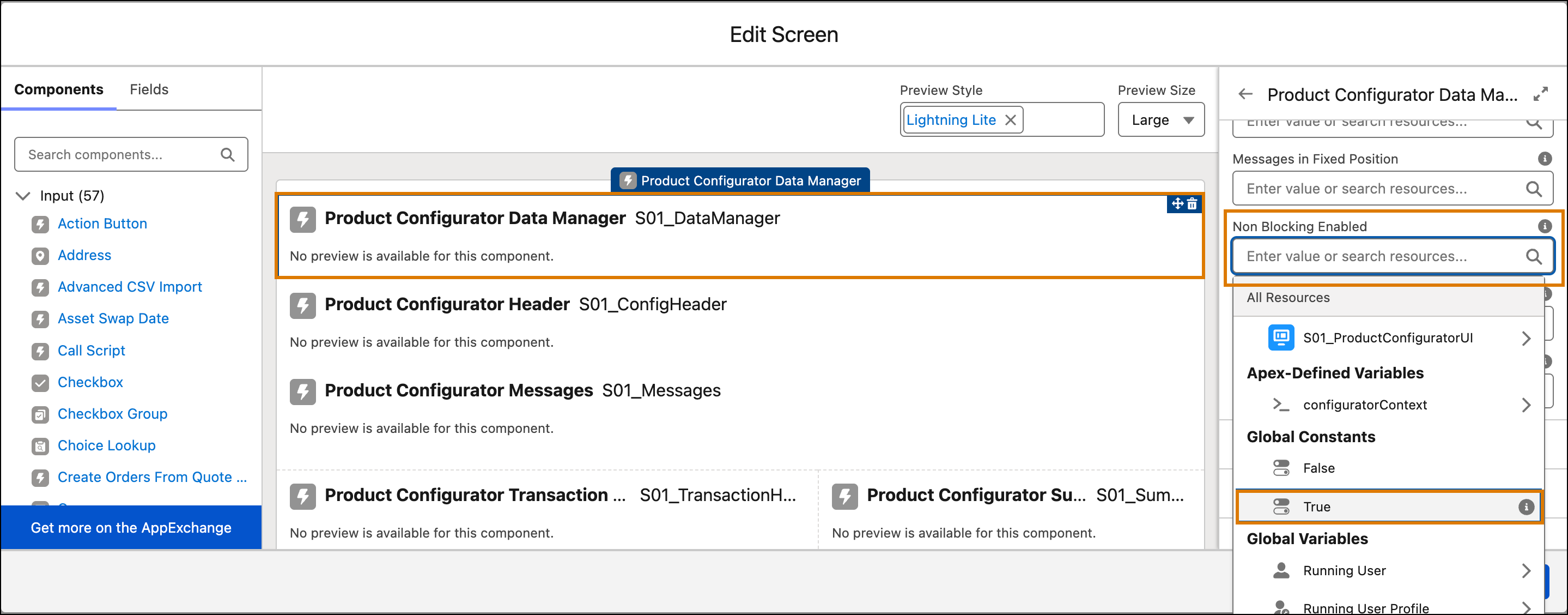This screenshot has height=615, width=1568.
Task: Select the Asset Swap Date component
Action: coord(113,318)
